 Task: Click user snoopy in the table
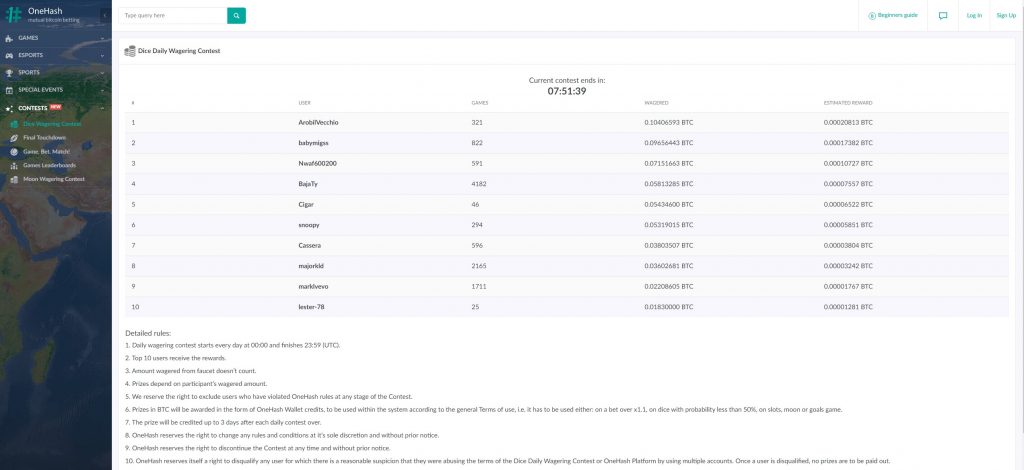coord(309,225)
